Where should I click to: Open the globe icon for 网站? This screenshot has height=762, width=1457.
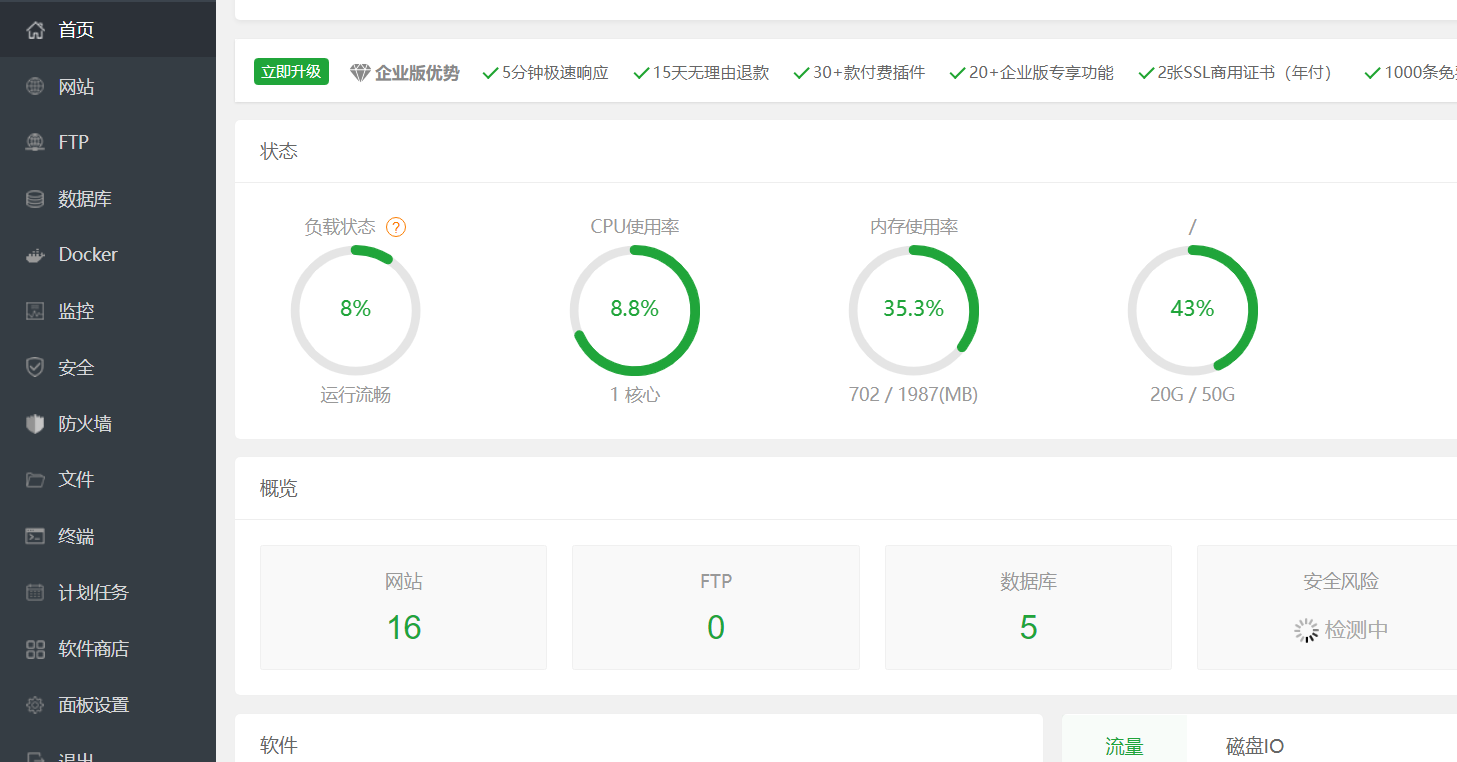pos(35,87)
